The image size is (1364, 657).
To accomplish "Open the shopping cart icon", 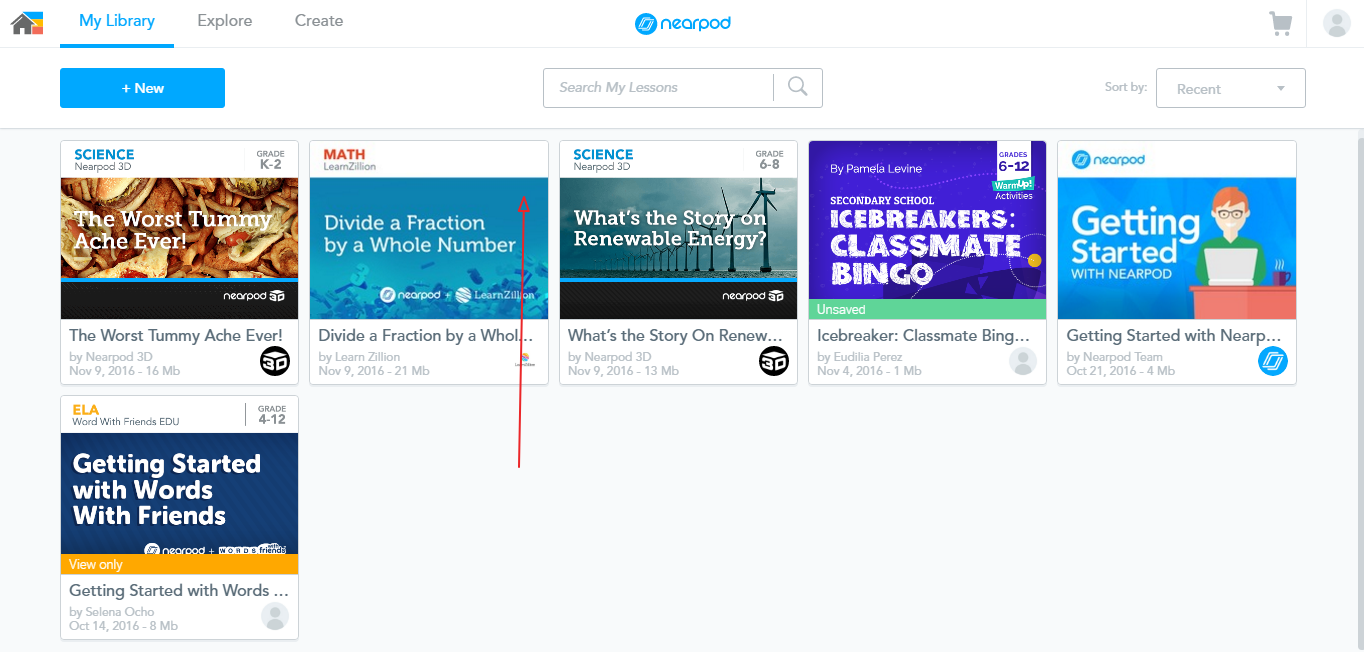I will click(1280, 23).
